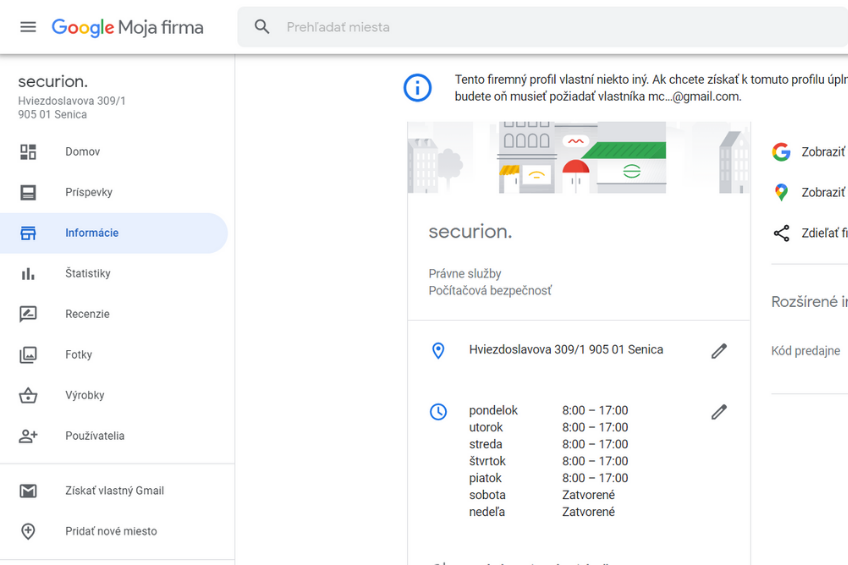This screenshot has width=848, height=565.
Task: Open the hamburger main menu
Action: [28, 27]
